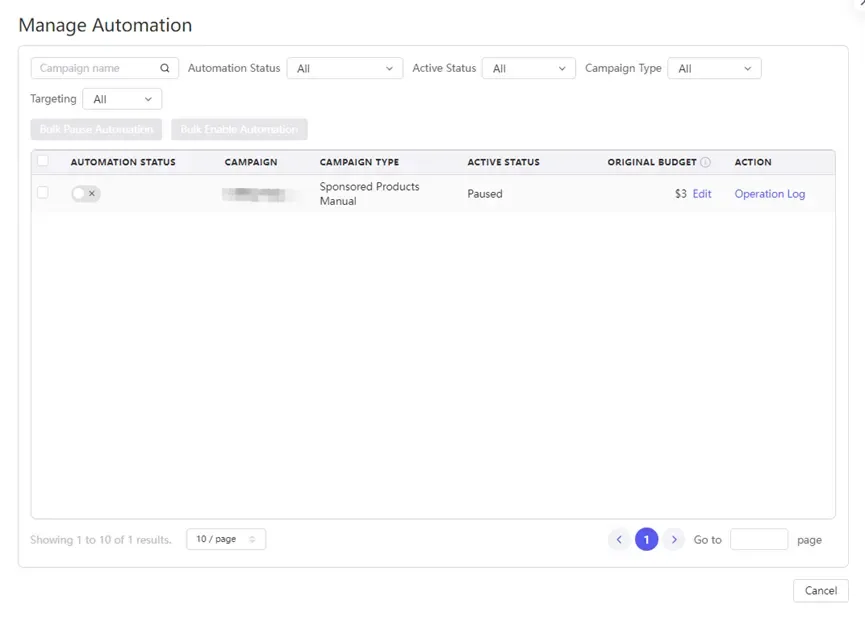The height and width of the screenshot is (621, 865).
Task: Change the 10 / page size selector
Action: 226,539
